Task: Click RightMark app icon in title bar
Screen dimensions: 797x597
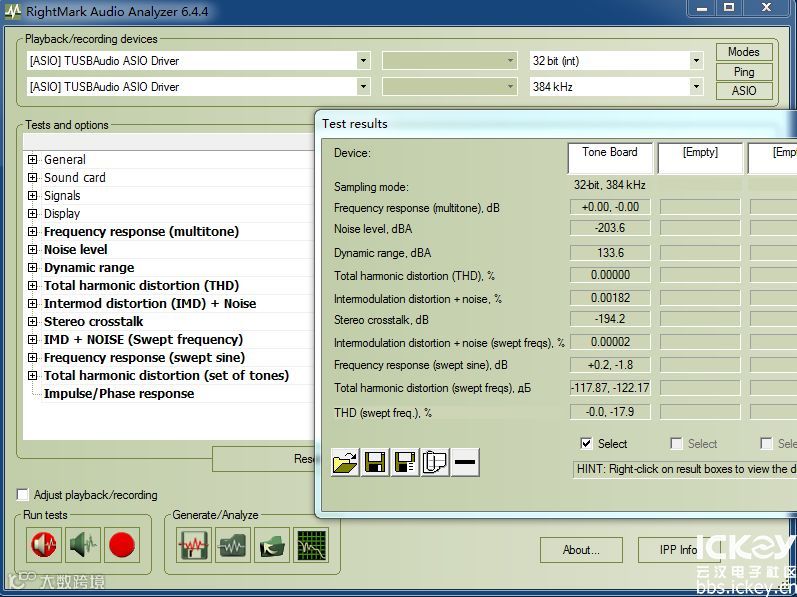Action: [x=13, y=11]
